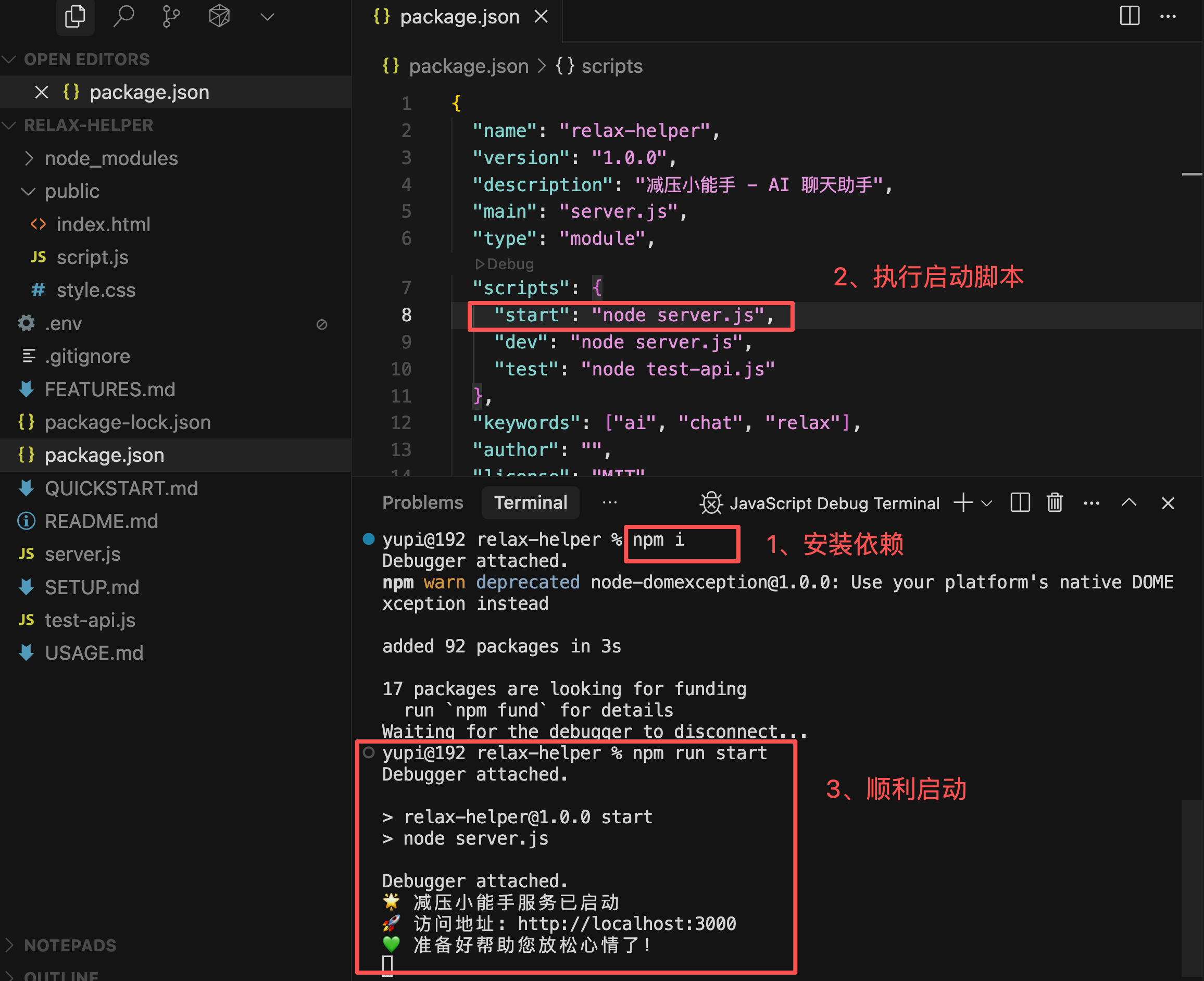Select the Terminal panel tab
1204x981 pixels.
(530, 502)
